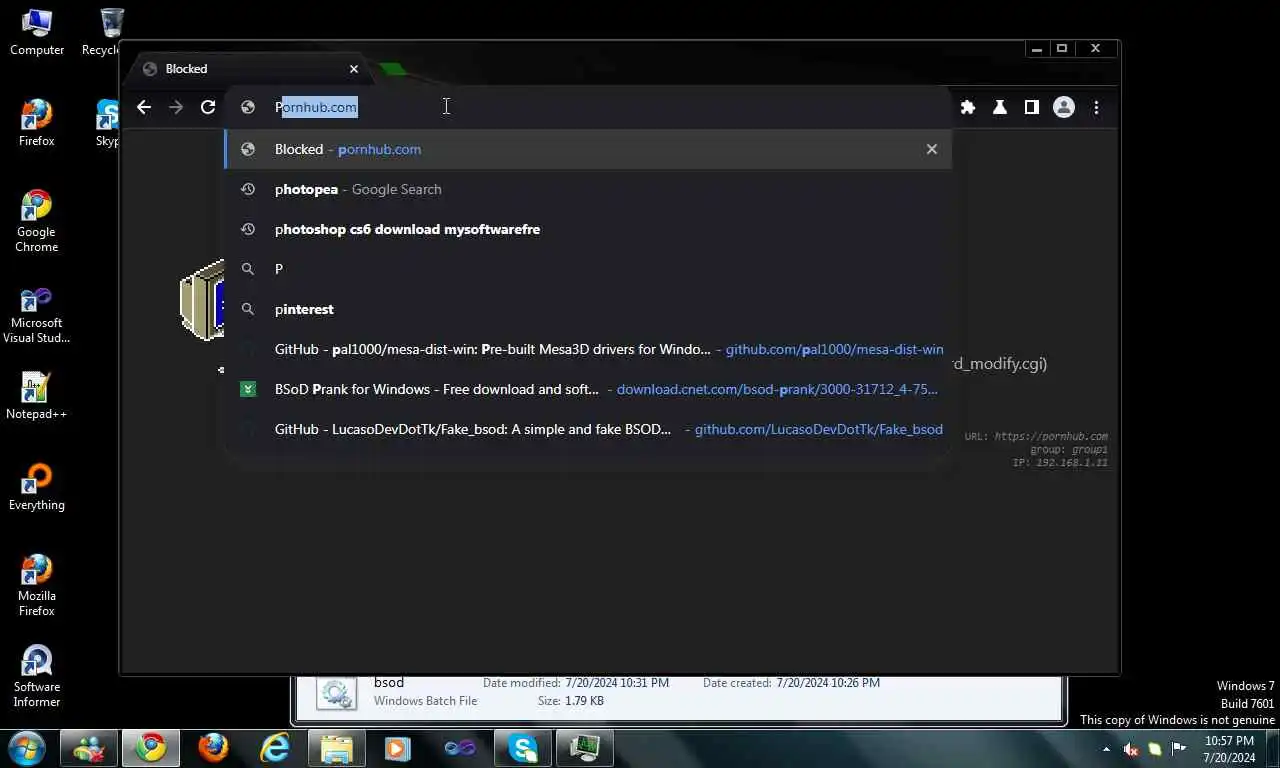The height and width of the screenshot is (768, 1280).
Task: Choose the pinterest search suggestion
Action: pos(588,309)
